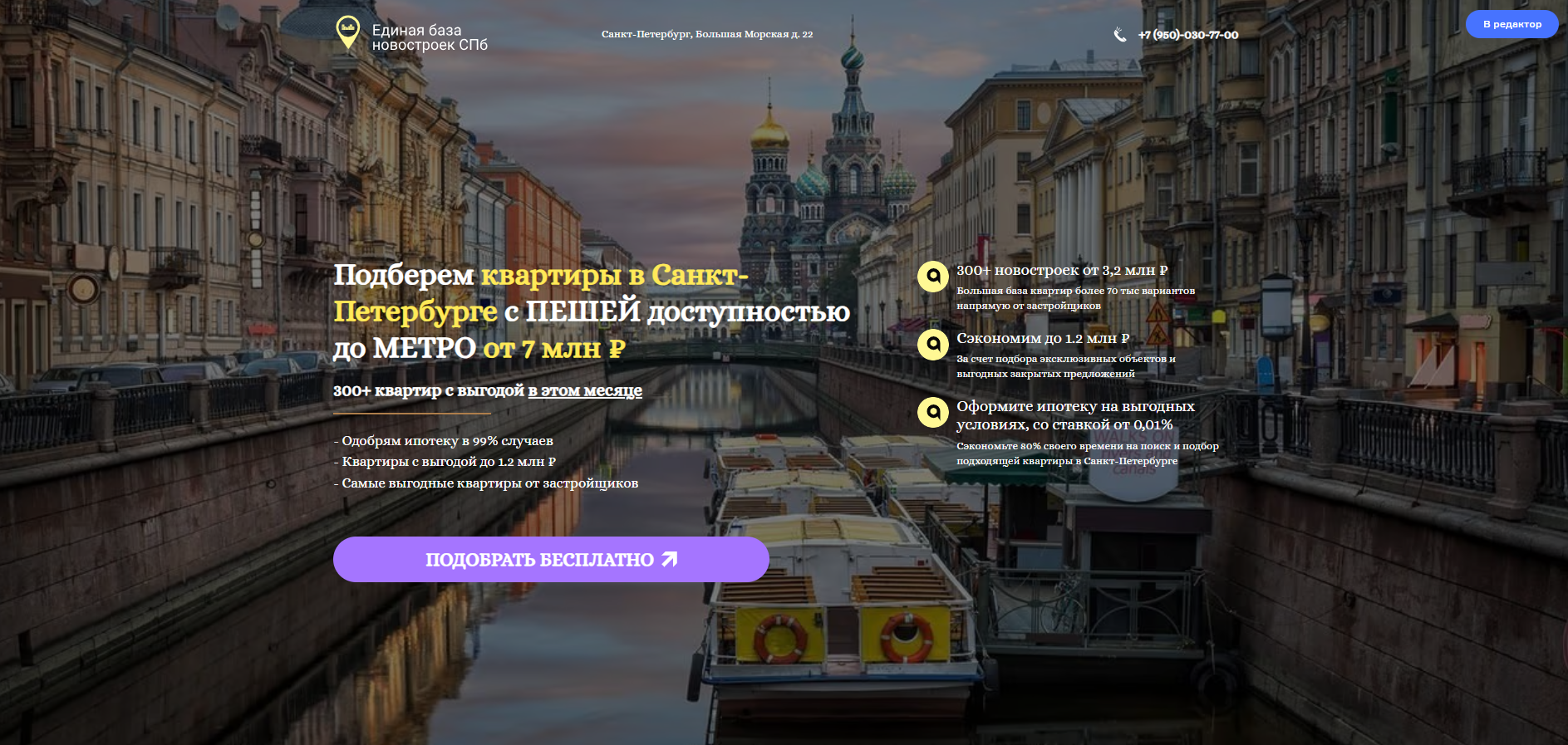
Task: Click the '300+ новостроек от 3,2 млн ₽' heading
Action: point(1061,271)
